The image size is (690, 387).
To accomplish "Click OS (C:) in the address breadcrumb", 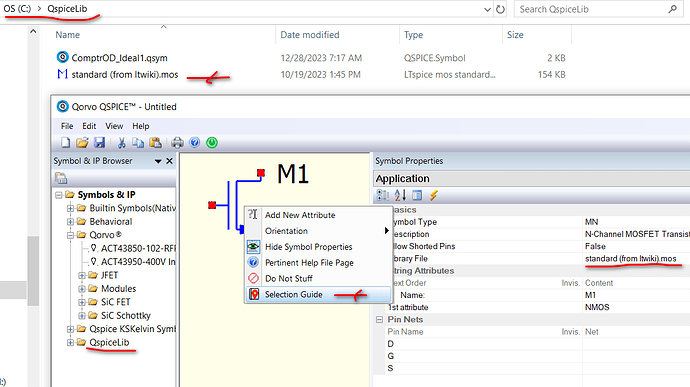I will click(17, 8).
